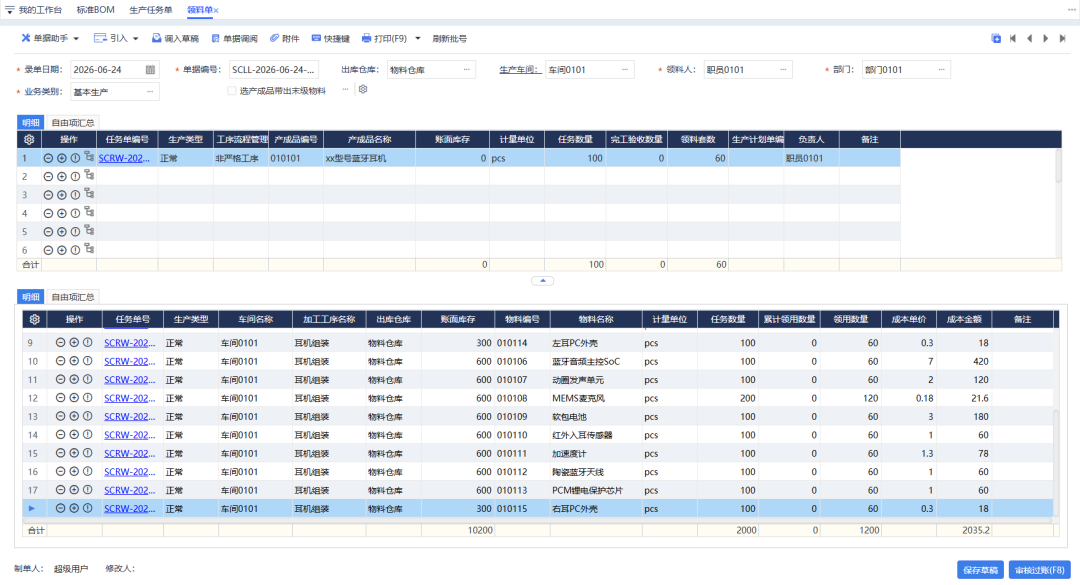The width and height of the screenshot is (1080, 585).
Task: Select upper 自由项汇总 tab
Action: (73, 123)
